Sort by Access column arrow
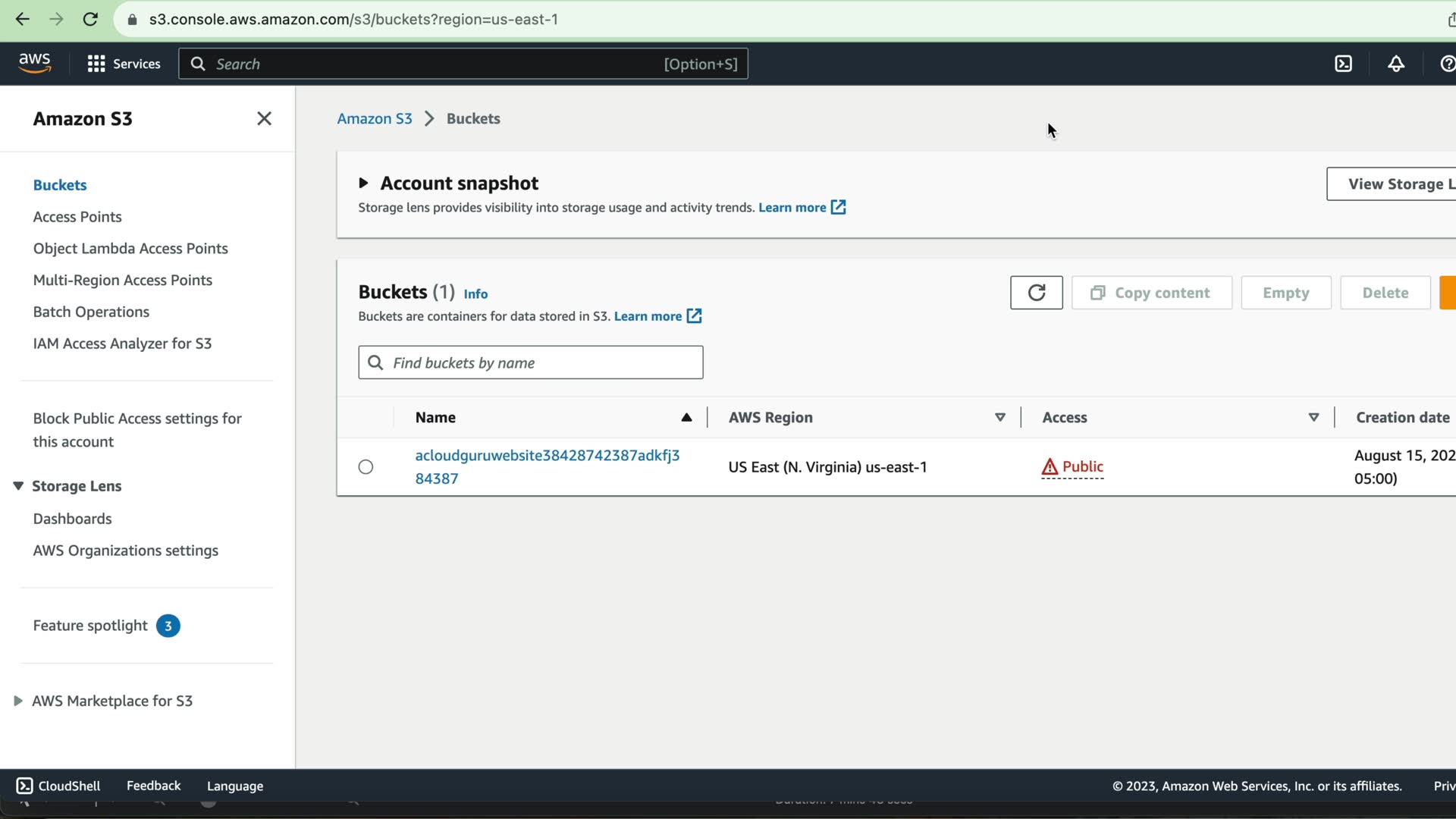1456x819 pixels. [1313, 418]
